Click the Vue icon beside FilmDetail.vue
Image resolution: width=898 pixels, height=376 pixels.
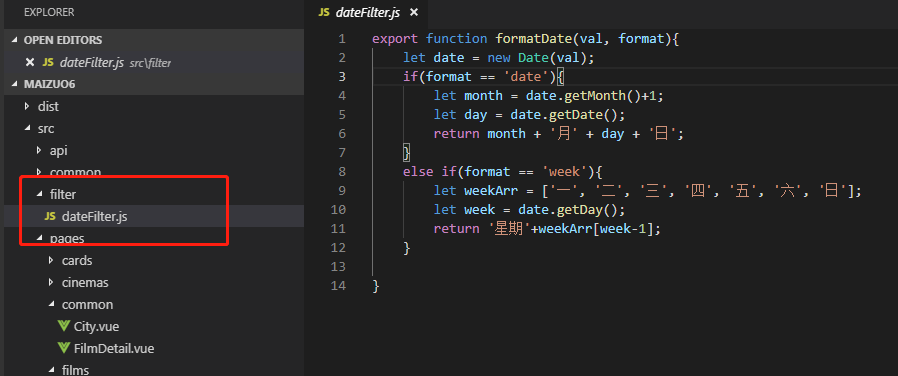point(64,349)
